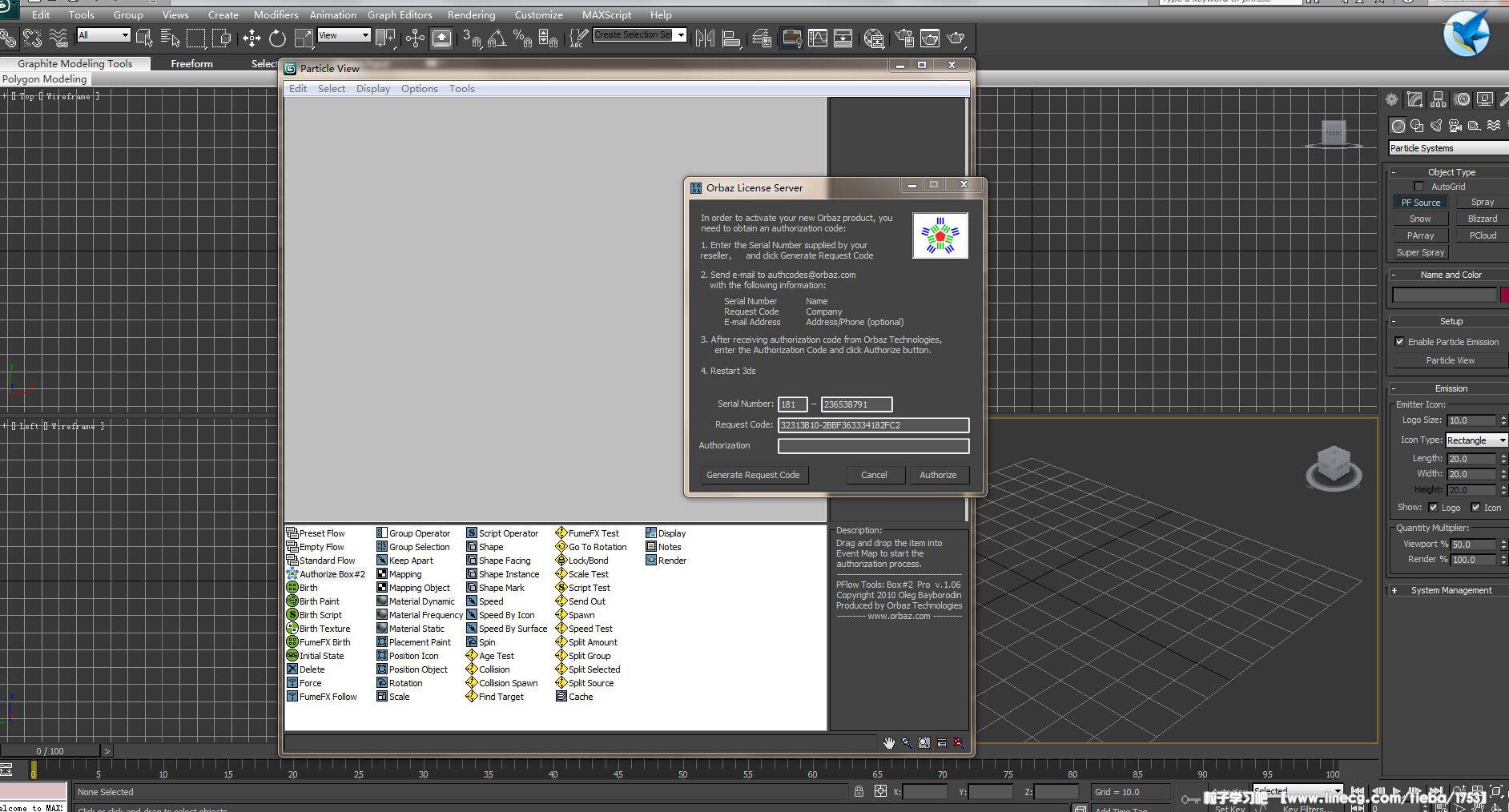The width and height of the screenshot is (1509, 812).
Task: Toggle the Percent Snap icon
Action: pyautogui.click(x=522, y=38)
